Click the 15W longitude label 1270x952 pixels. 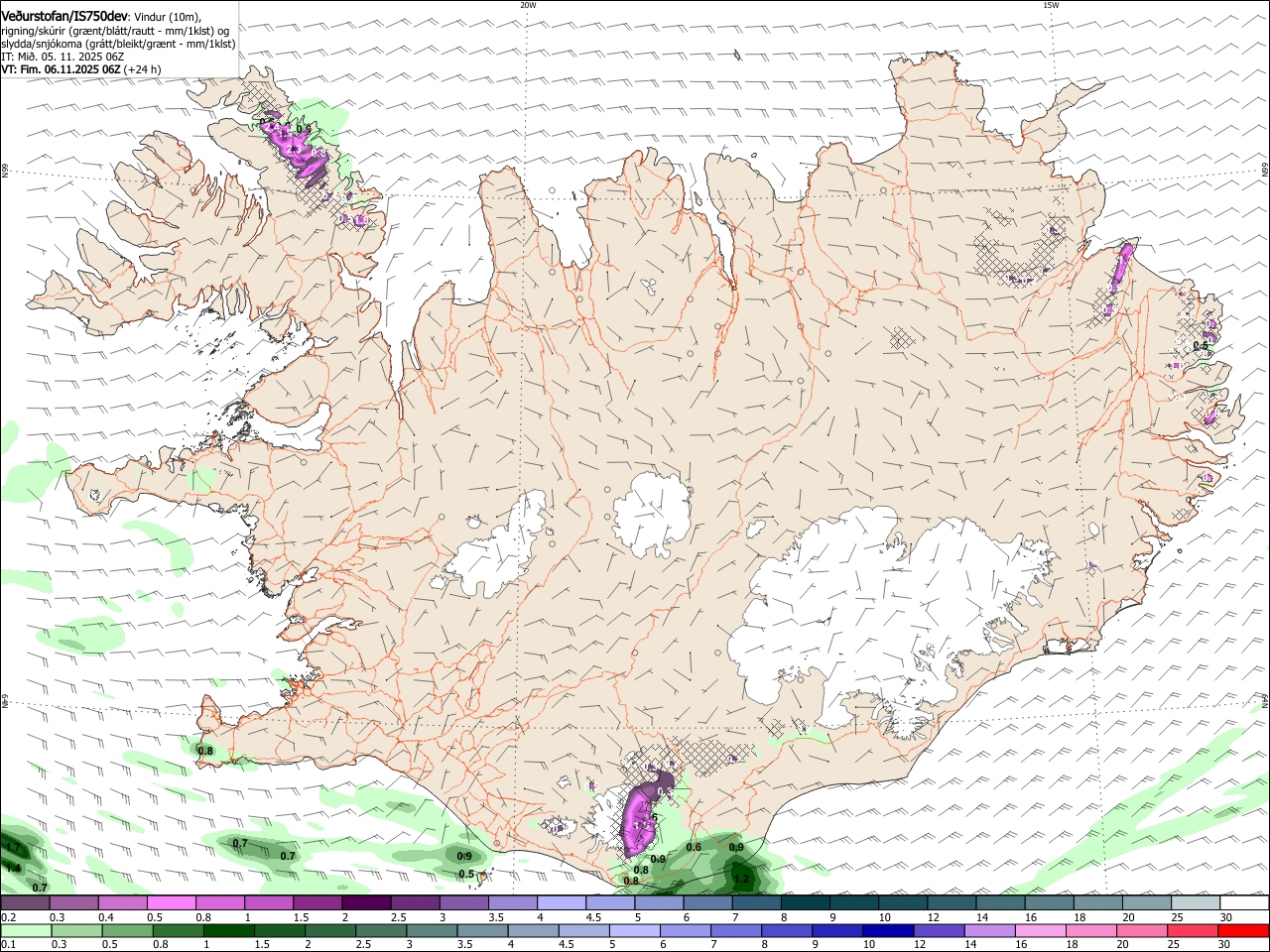tap(1051, 5)
